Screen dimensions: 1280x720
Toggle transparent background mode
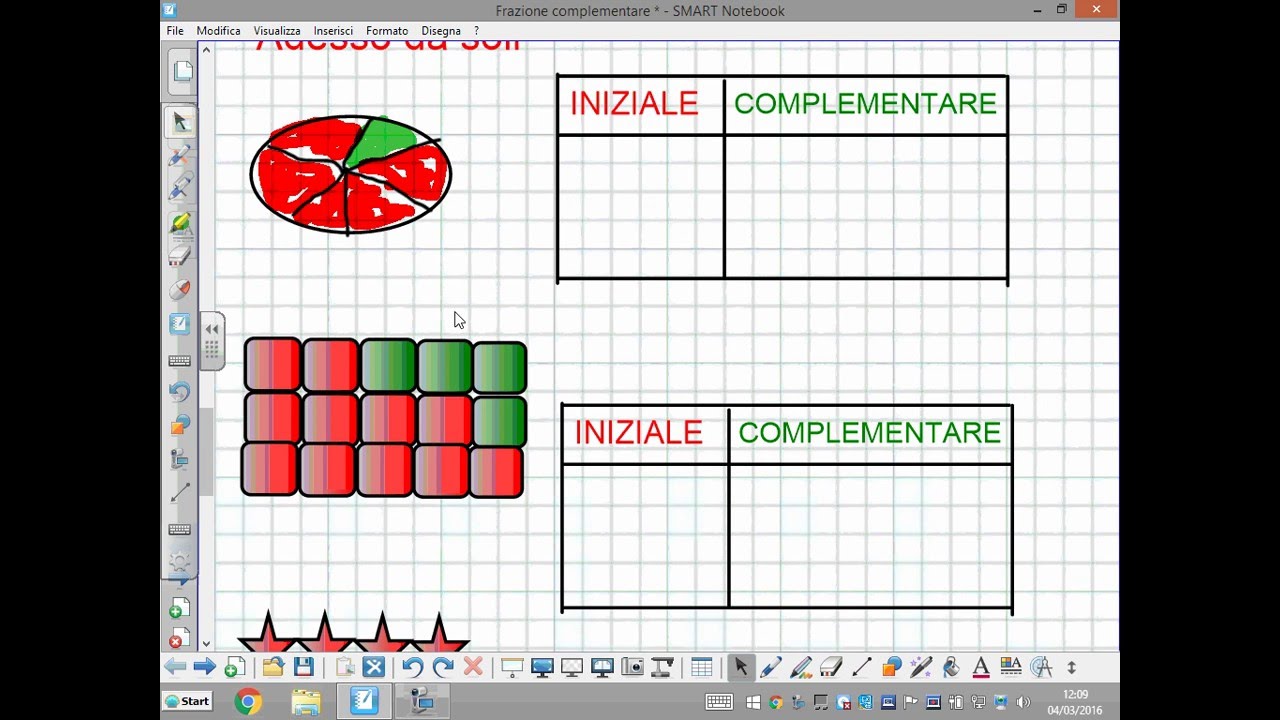572,667
